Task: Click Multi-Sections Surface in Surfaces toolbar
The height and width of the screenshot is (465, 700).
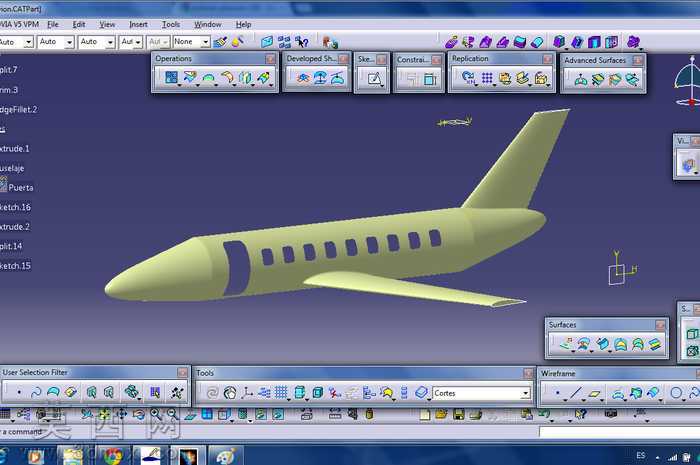Action: pyautogui.click(x=638, y=344)
